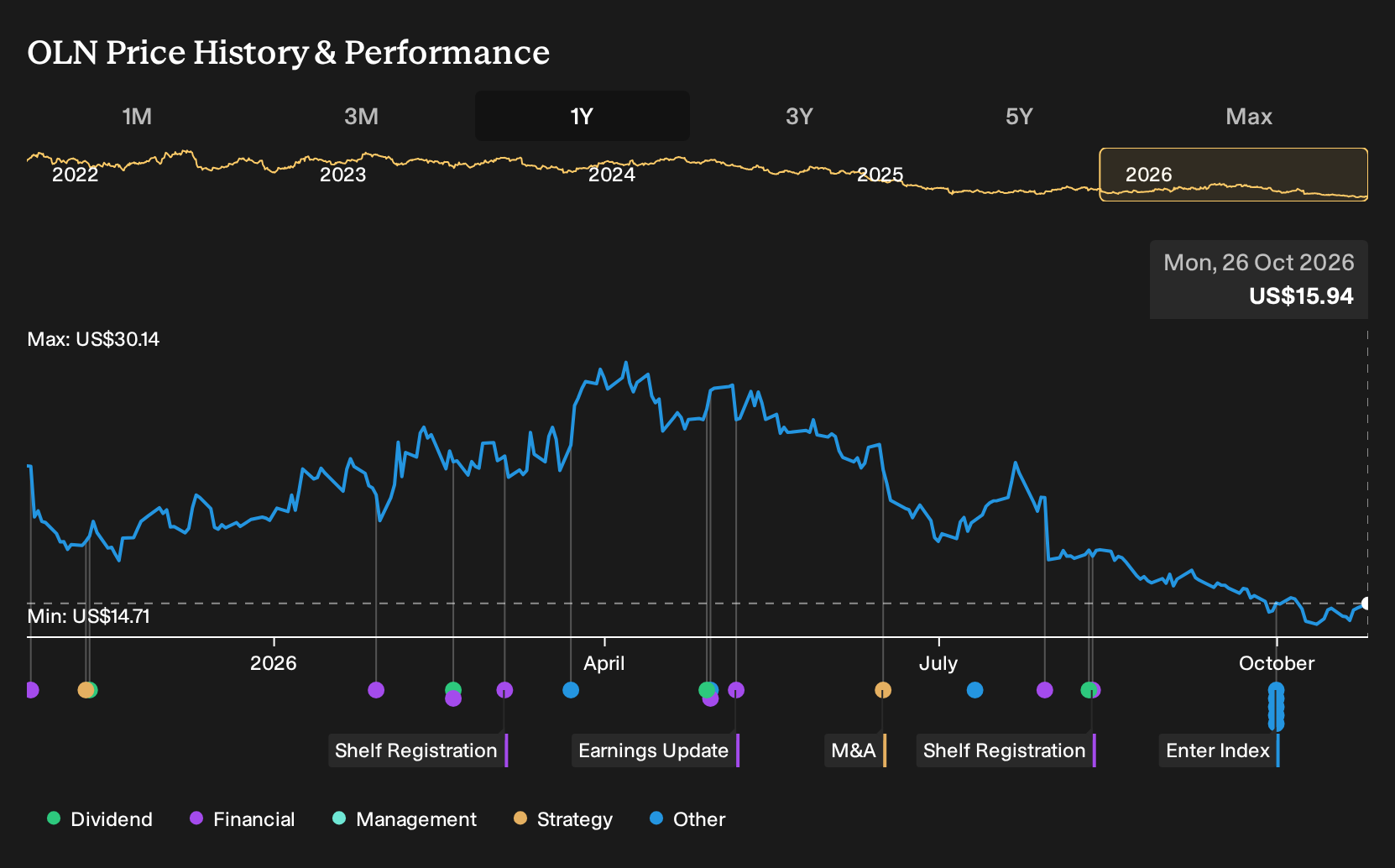
Task: Switch to the 3Y time range
Action: [799, 116]
